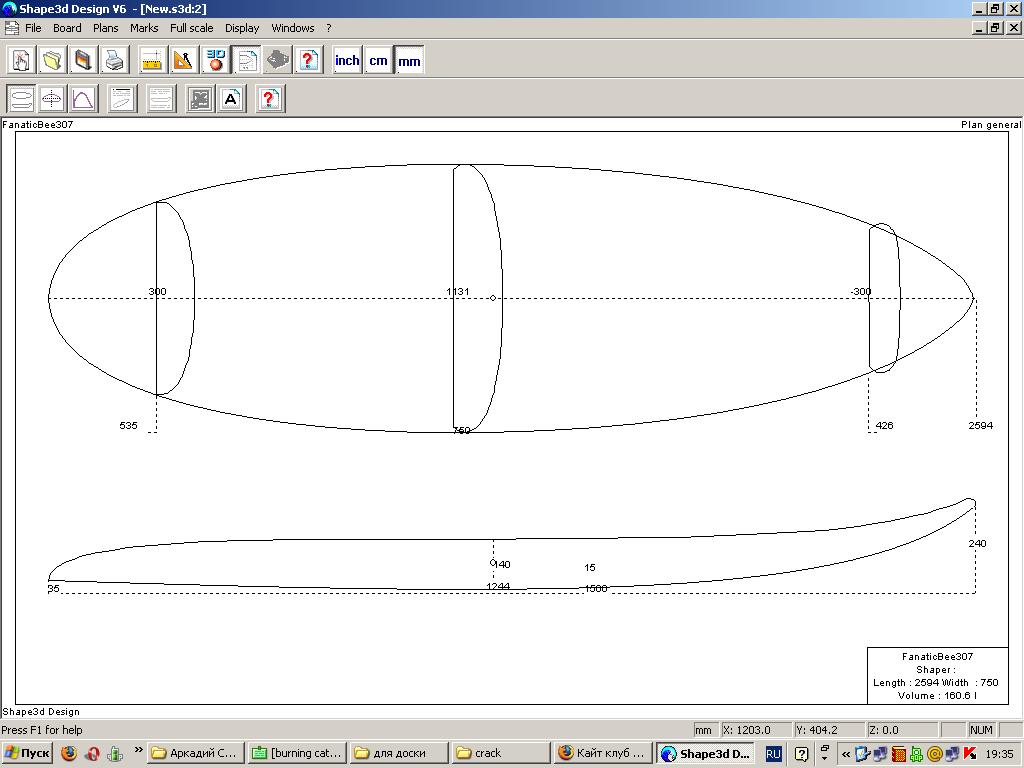Select the triangle ruler design icon
This screenshot has width=1024, height=768.
[x=183, y=61]
